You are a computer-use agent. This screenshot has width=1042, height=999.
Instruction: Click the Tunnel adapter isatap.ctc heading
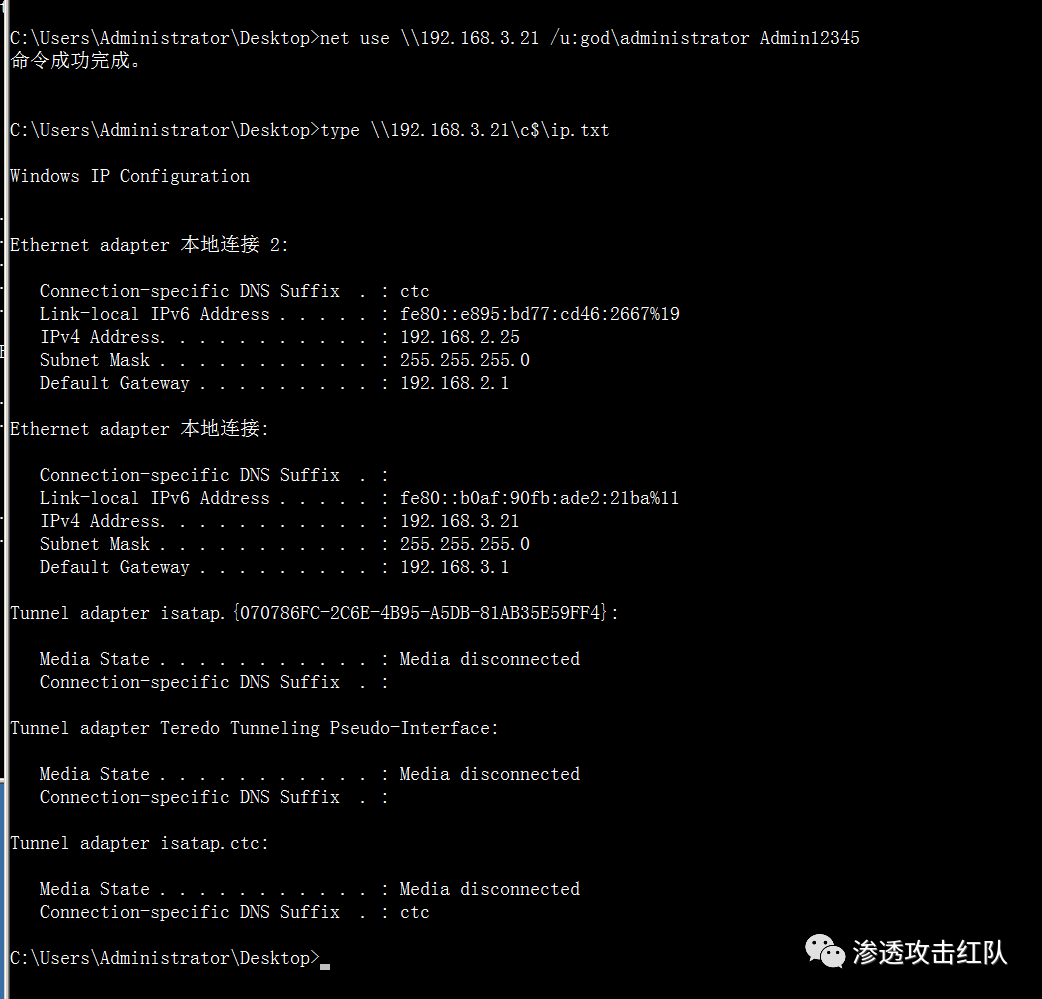point(139,843)
